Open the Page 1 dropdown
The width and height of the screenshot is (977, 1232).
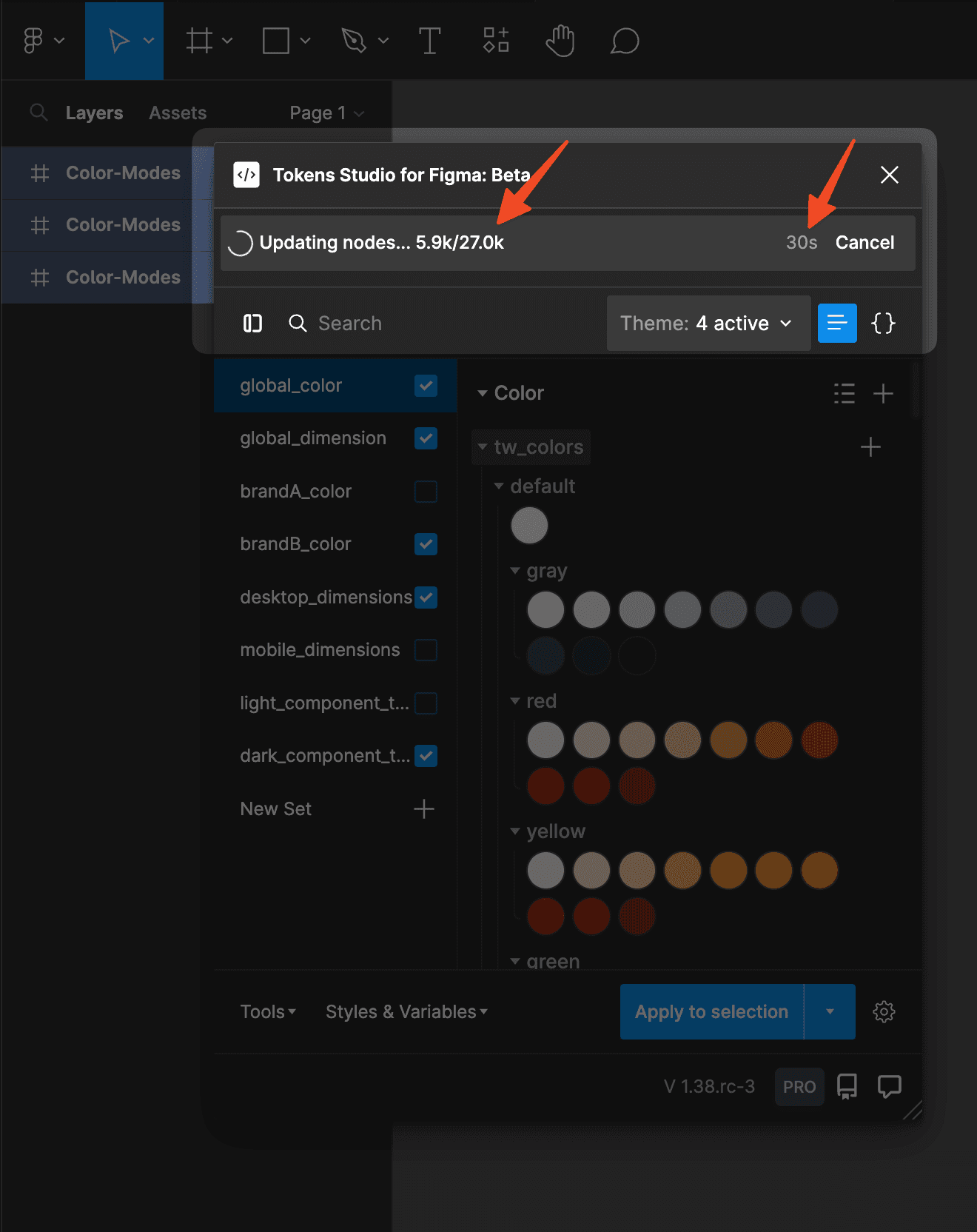click(327, 113)
